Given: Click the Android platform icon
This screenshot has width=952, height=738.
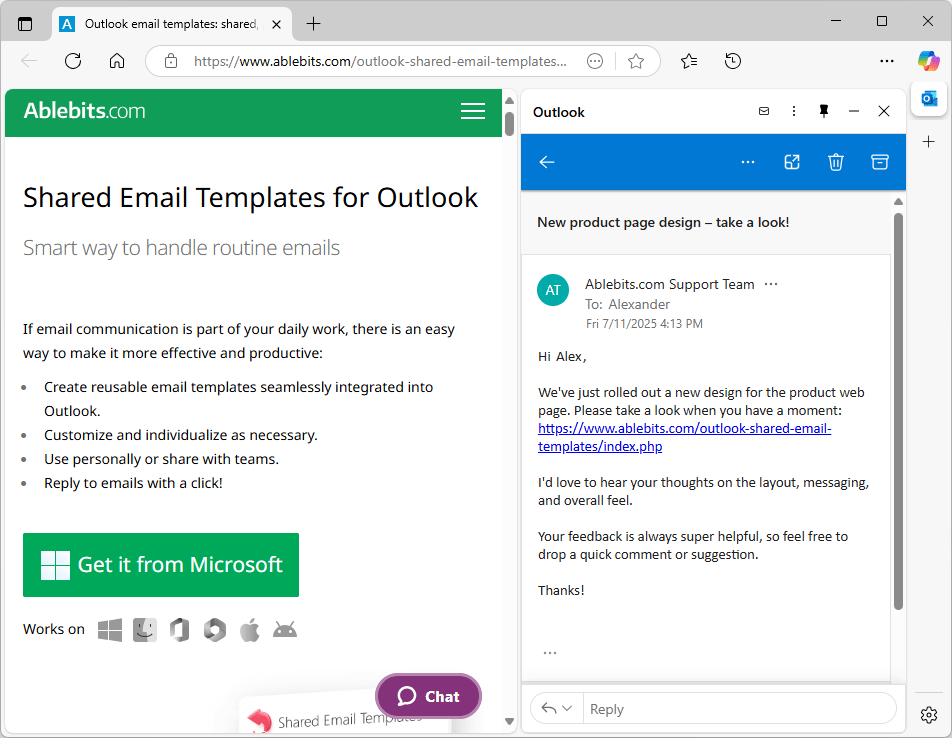Looking at the screenshot, I should [x=285, y=630].
